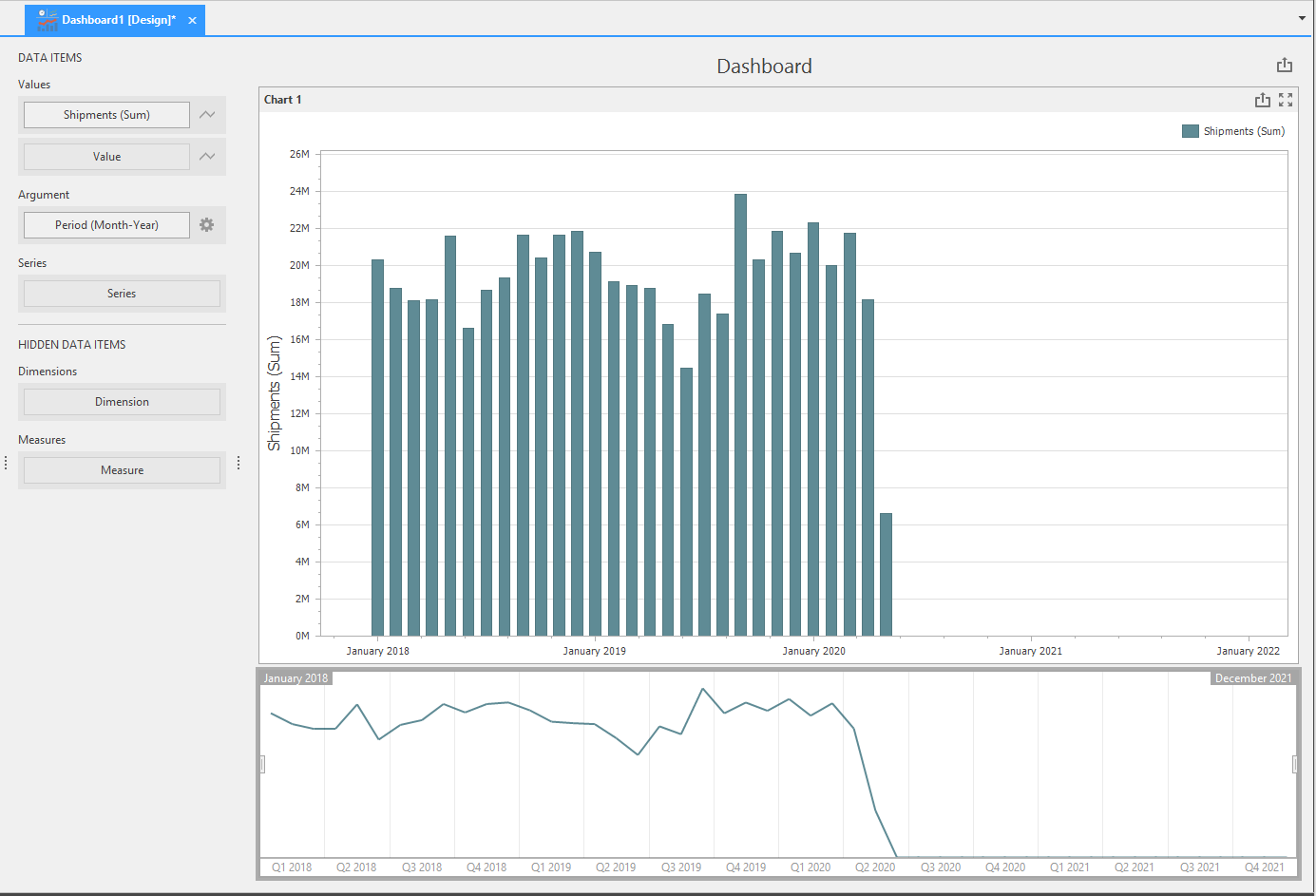This screenshot has width=1316, height=896.
Task: Select the Period (Month-Year) argument button
Action: click(106, 225)
